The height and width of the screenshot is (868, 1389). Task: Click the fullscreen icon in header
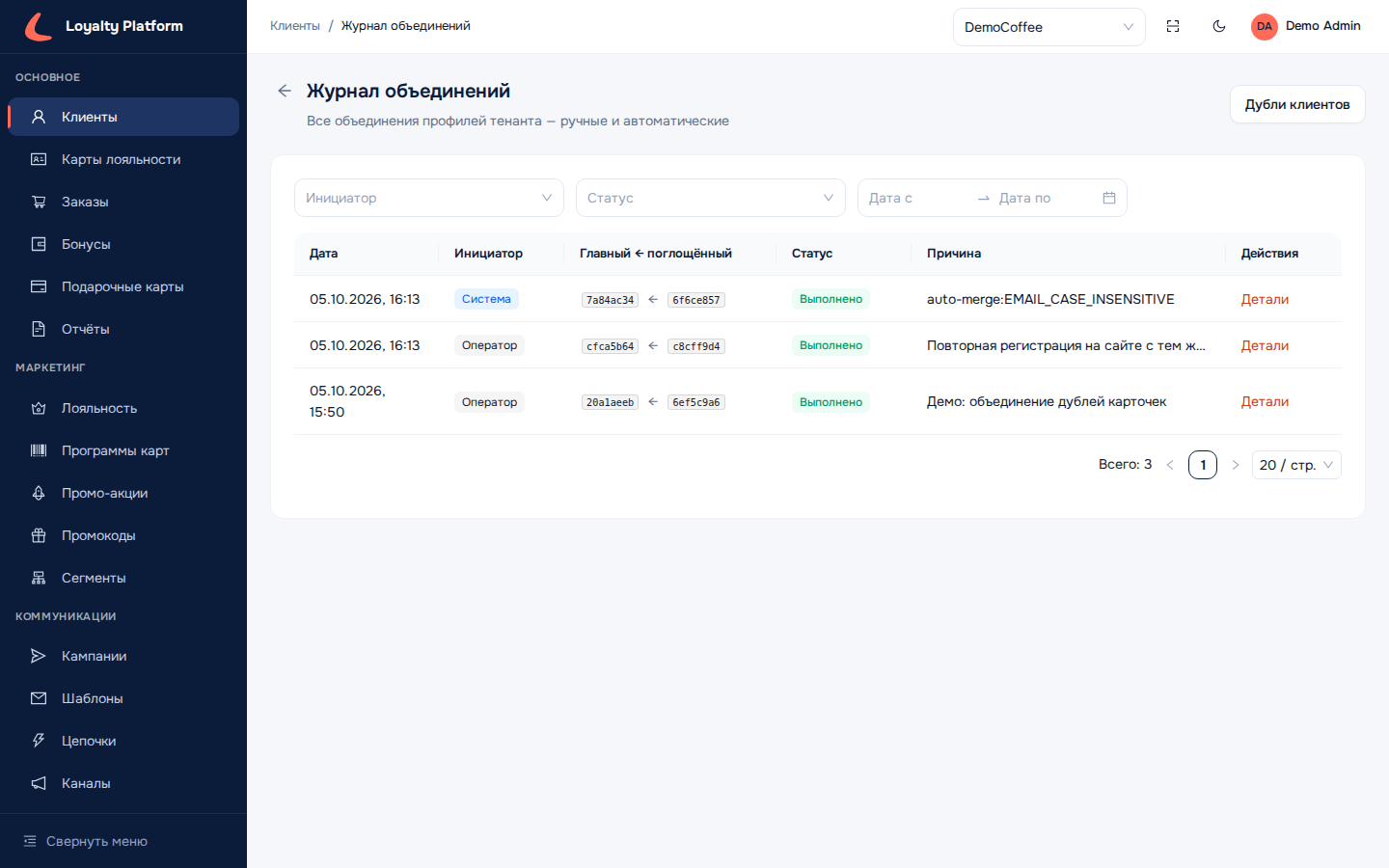(1173, 26)
